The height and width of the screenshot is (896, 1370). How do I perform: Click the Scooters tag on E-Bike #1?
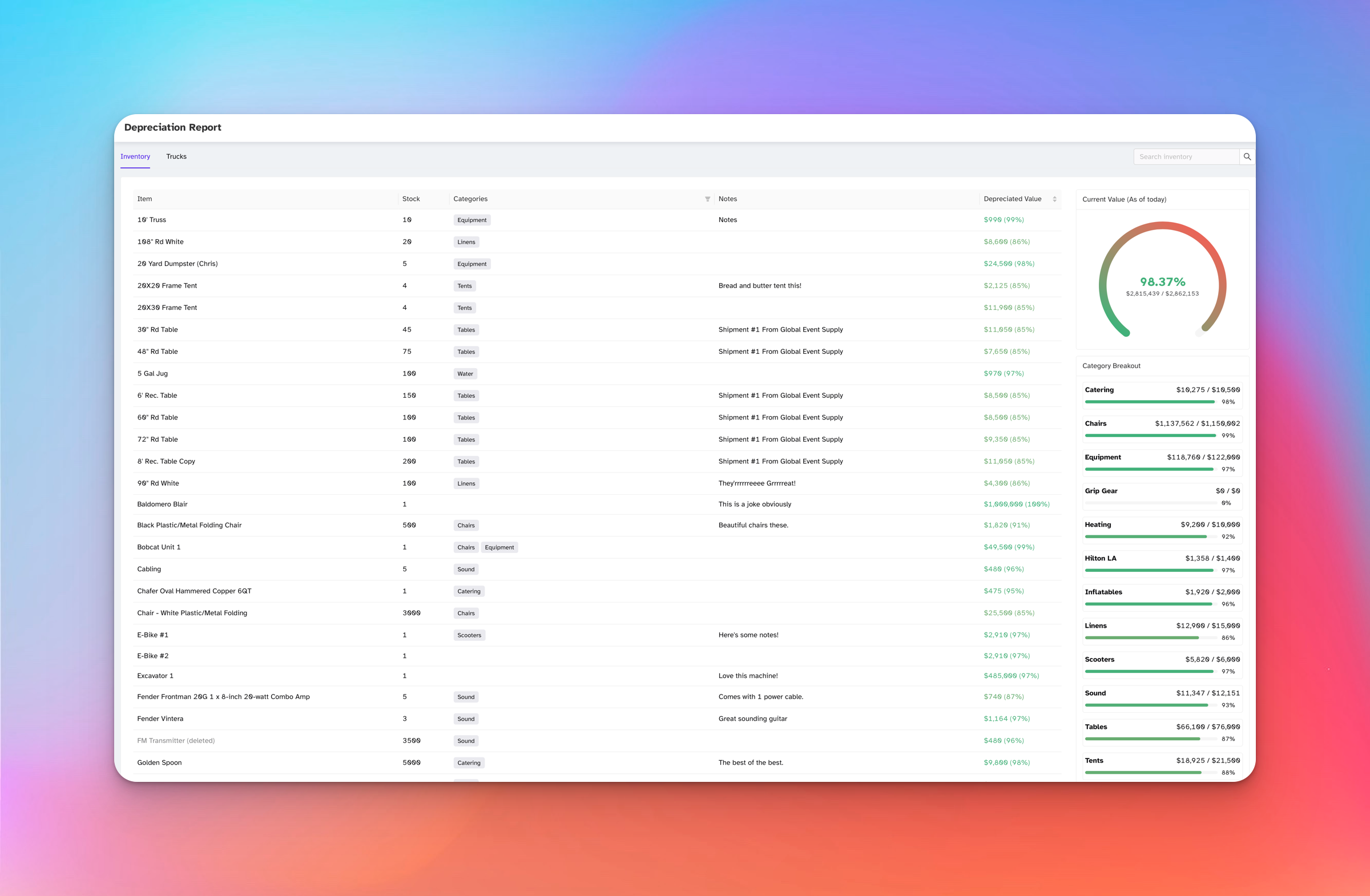(469, 635)
